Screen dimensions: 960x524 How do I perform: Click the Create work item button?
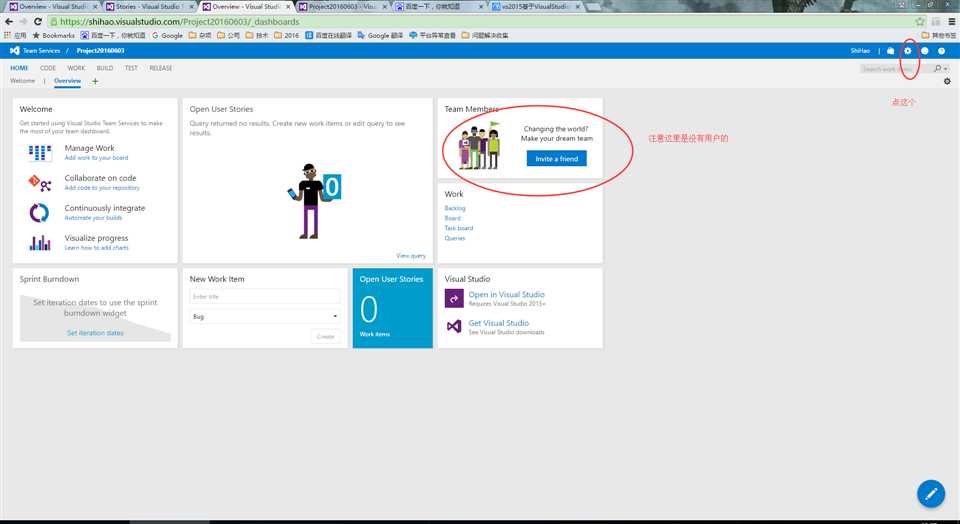click(326, 336)
